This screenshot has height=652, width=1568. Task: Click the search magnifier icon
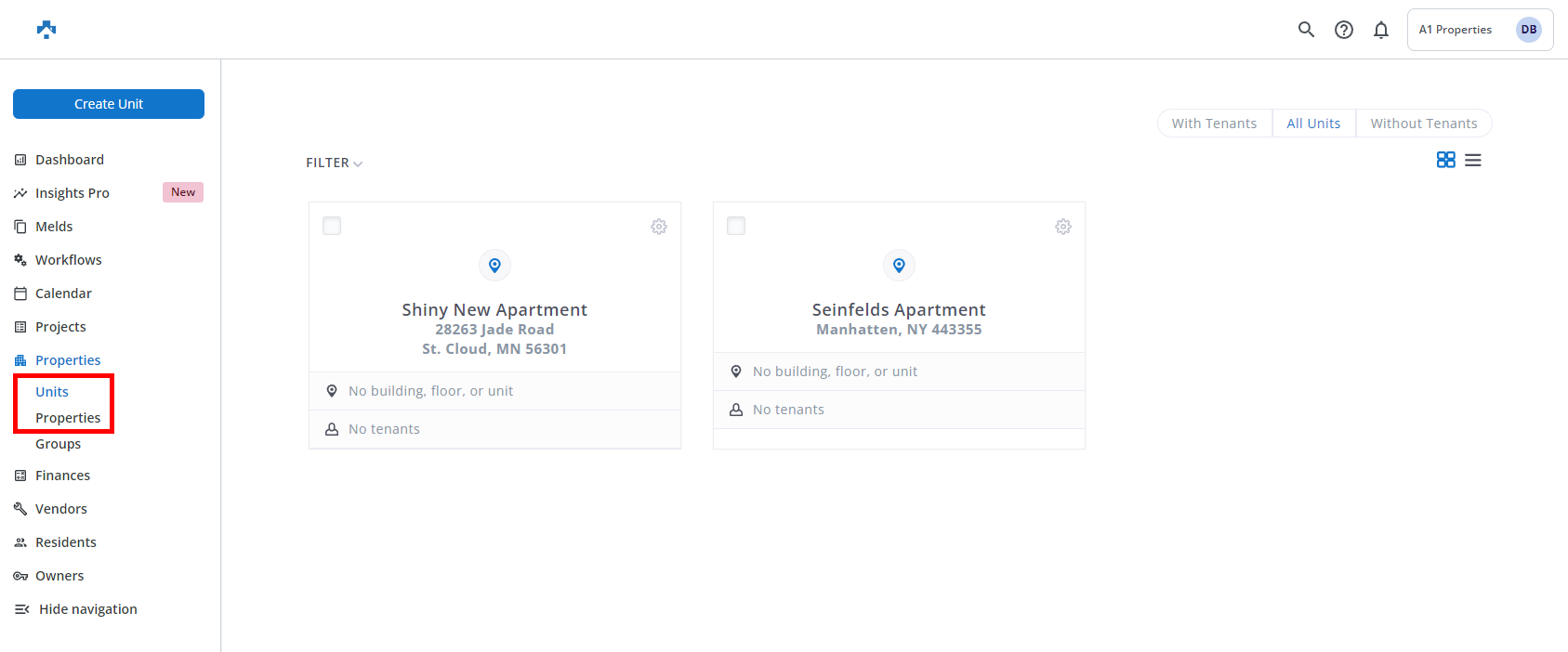1306,30
